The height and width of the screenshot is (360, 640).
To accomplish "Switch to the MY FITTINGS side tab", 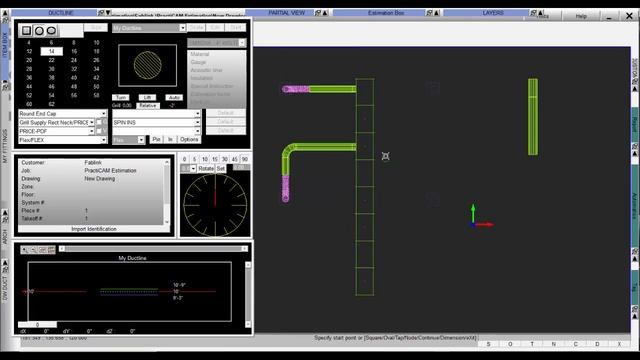I will tap(5, 146).
